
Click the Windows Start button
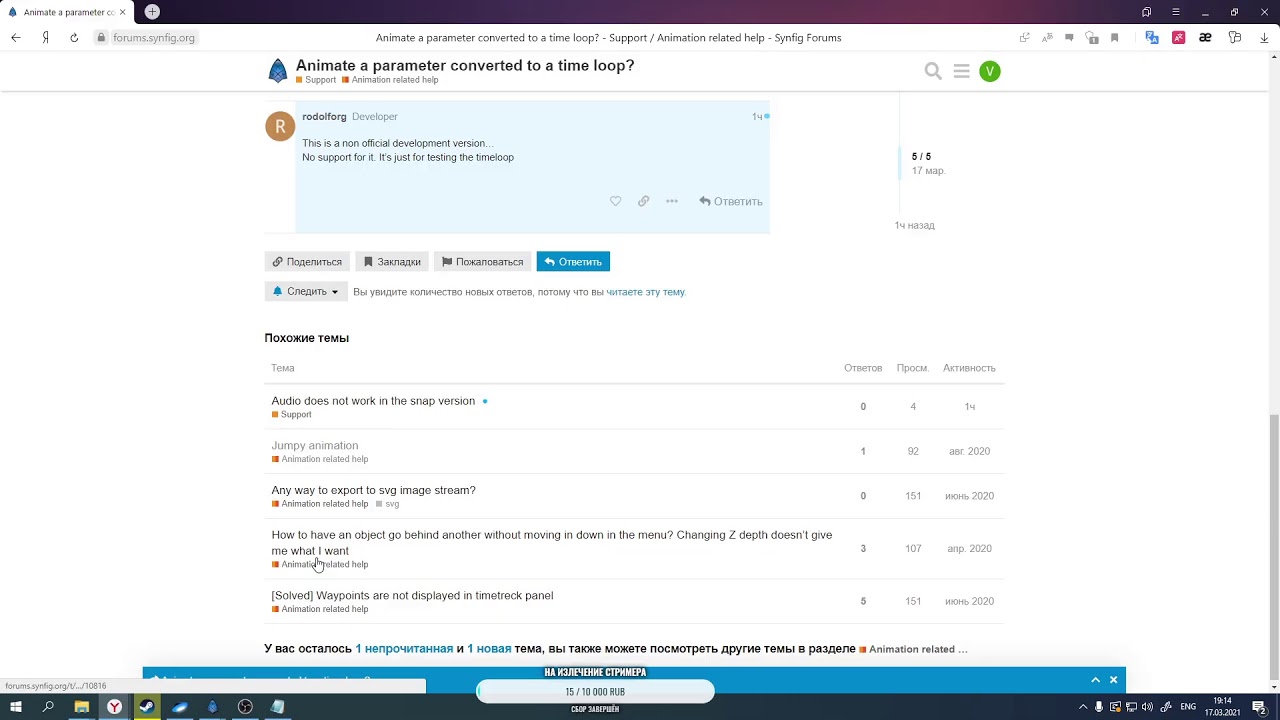click(16, 707)
